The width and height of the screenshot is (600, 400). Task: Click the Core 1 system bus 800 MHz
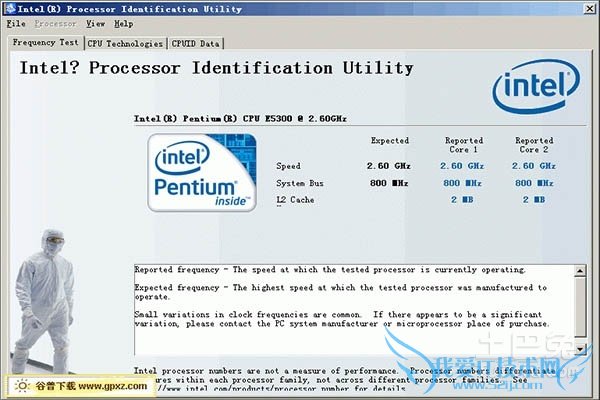tap(462, 183)
